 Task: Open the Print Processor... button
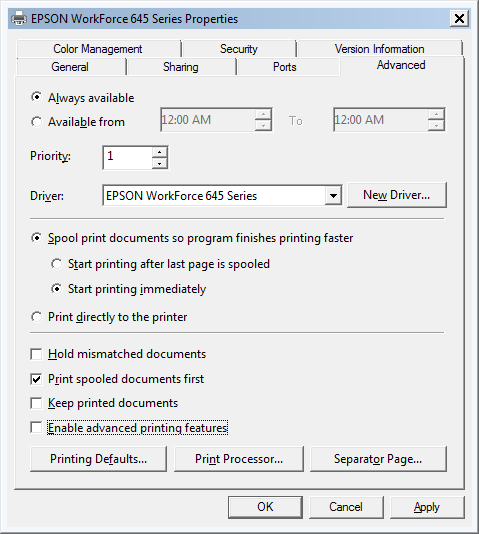point(239,459)
